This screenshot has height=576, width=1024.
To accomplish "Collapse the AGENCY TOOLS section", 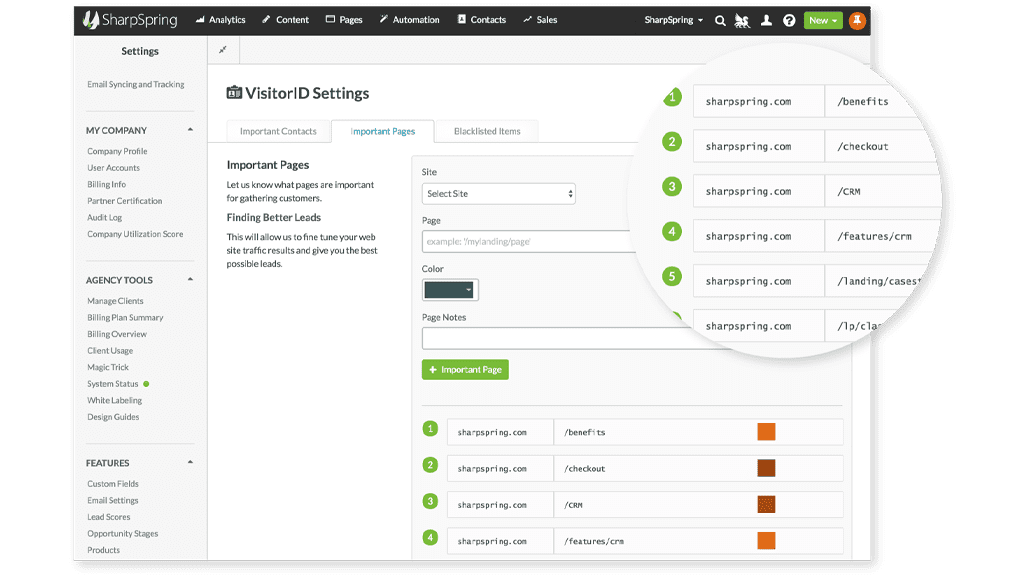I will pyautogui.click(x=190, y=280).
